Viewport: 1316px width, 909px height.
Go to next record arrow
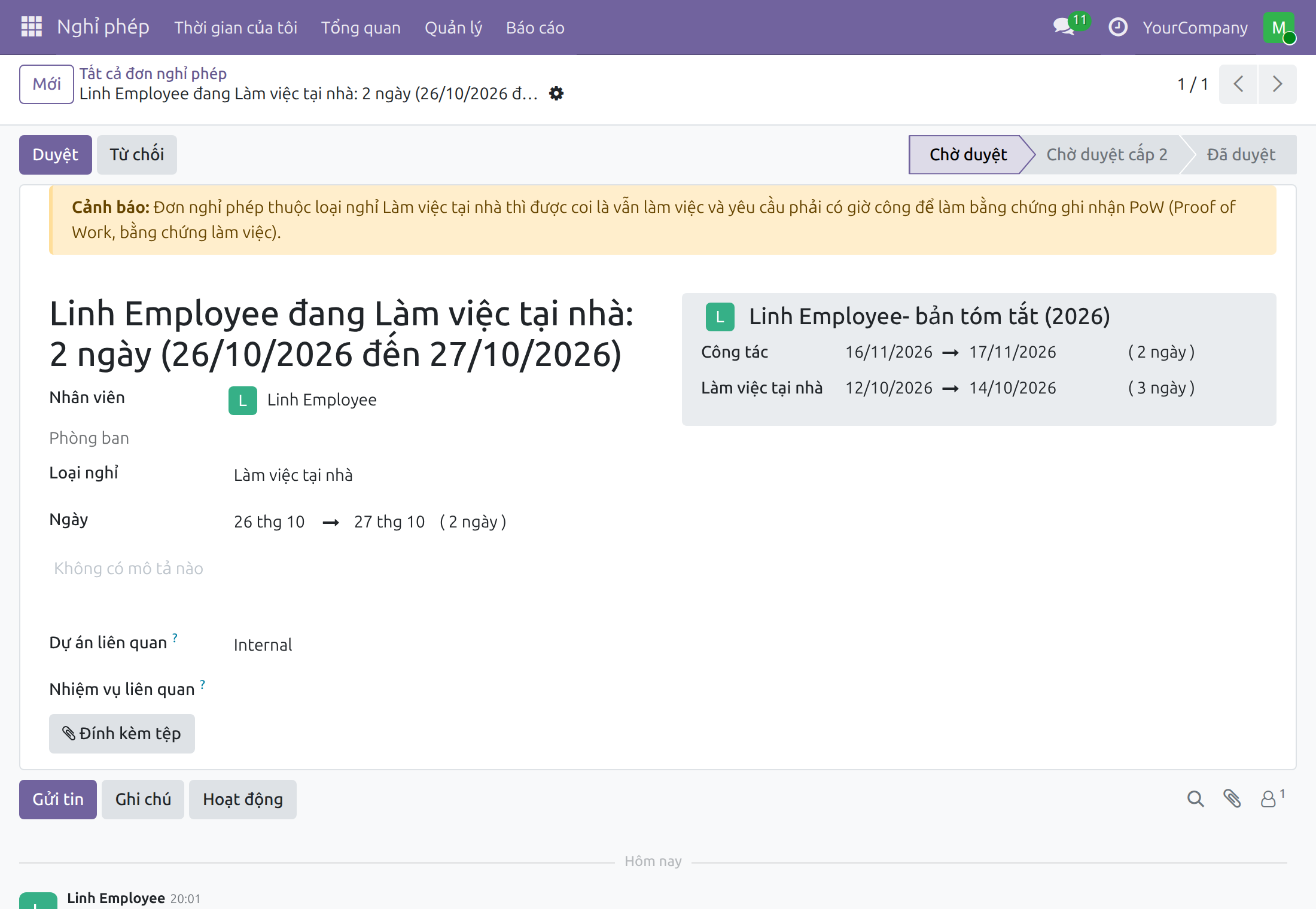pyautogui.click(x=1277, y=84)
